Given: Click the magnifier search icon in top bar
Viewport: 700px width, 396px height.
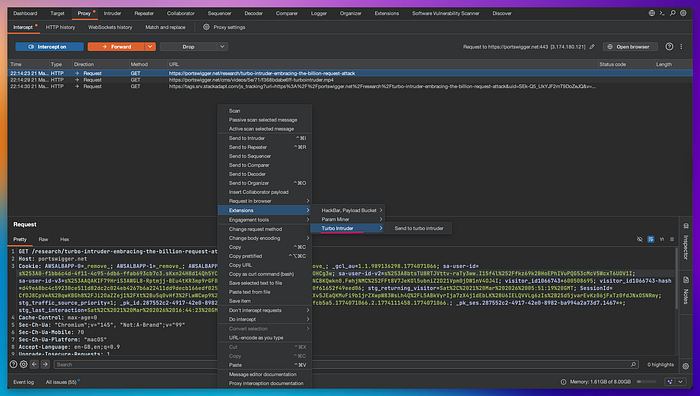Looking at the screenshot, I should point(673,13).
